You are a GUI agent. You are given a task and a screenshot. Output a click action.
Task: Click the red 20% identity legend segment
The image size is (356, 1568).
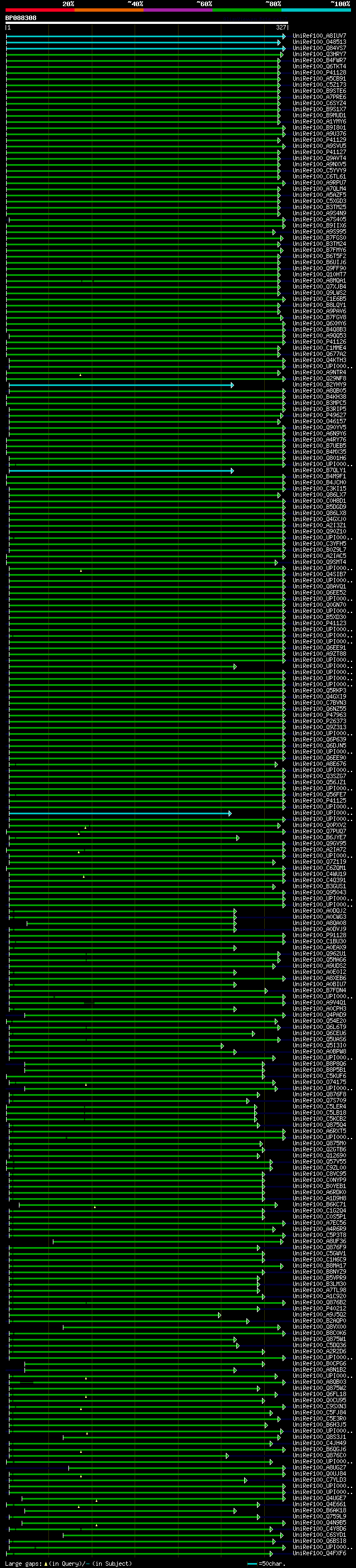[x=39, y=10]
